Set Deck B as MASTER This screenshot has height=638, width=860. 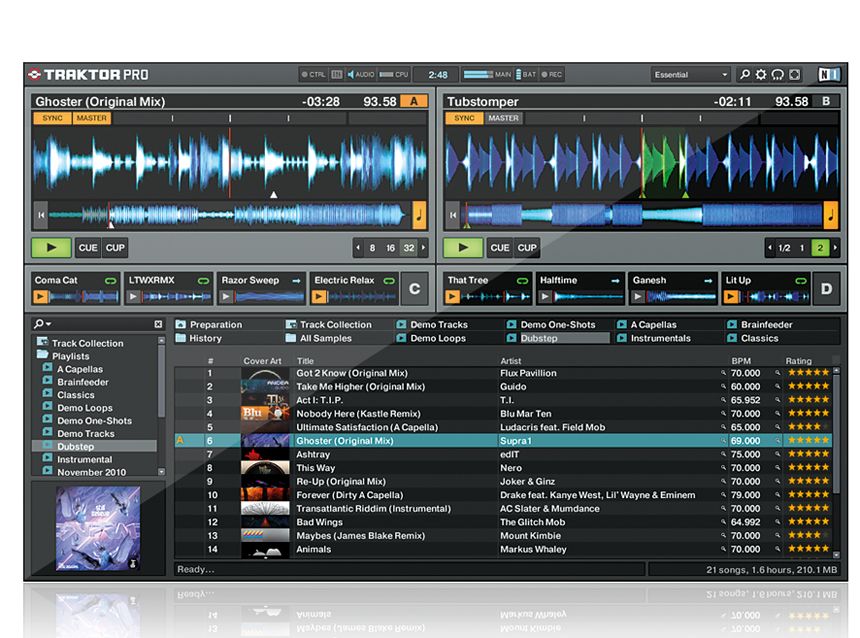[503, 117]
